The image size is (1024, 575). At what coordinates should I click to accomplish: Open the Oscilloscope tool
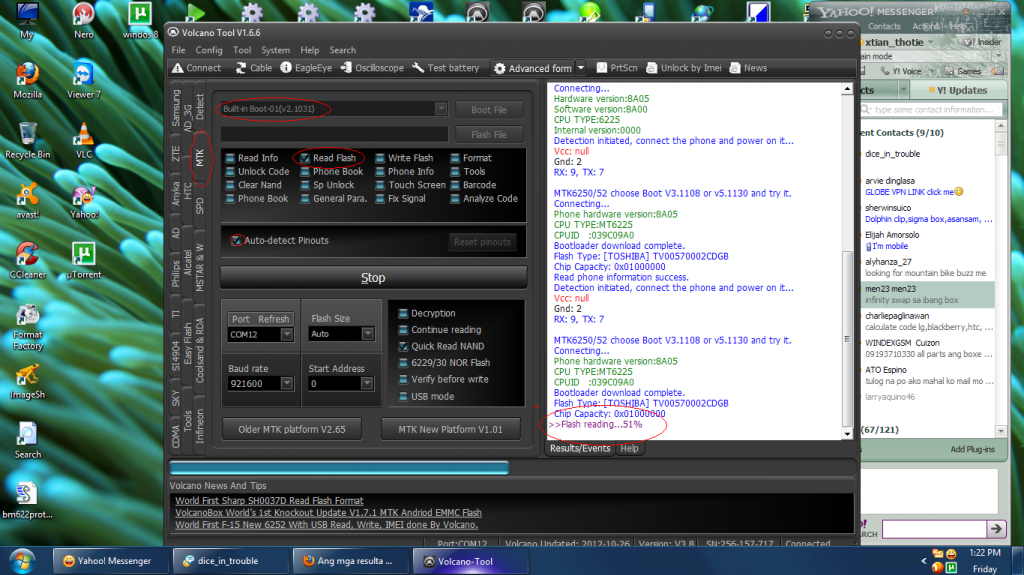coord(372,68)
